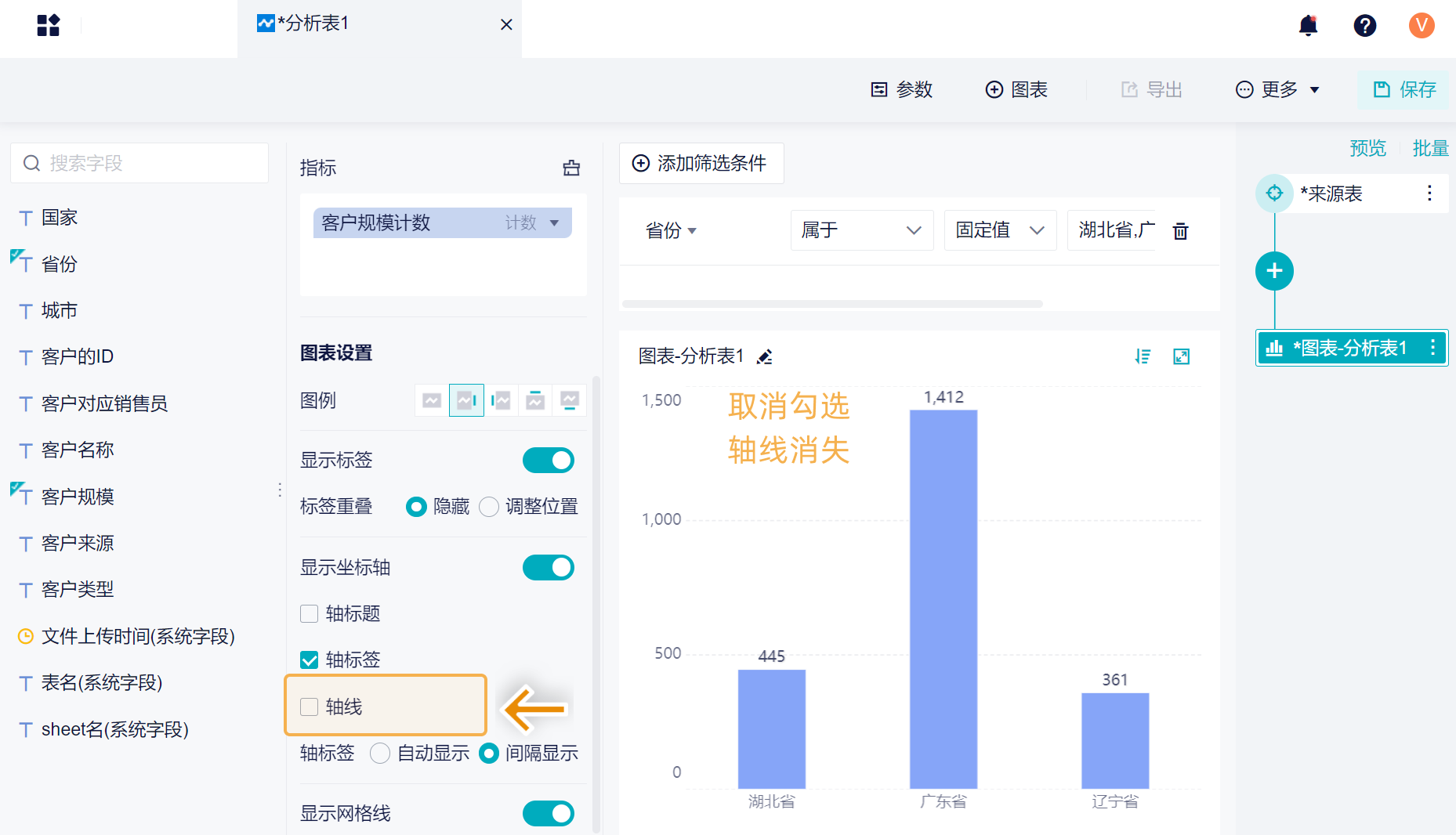Screen dimensions: 1456x835
Task: Select the 客户名称 field
Action: tap(78, 450)
